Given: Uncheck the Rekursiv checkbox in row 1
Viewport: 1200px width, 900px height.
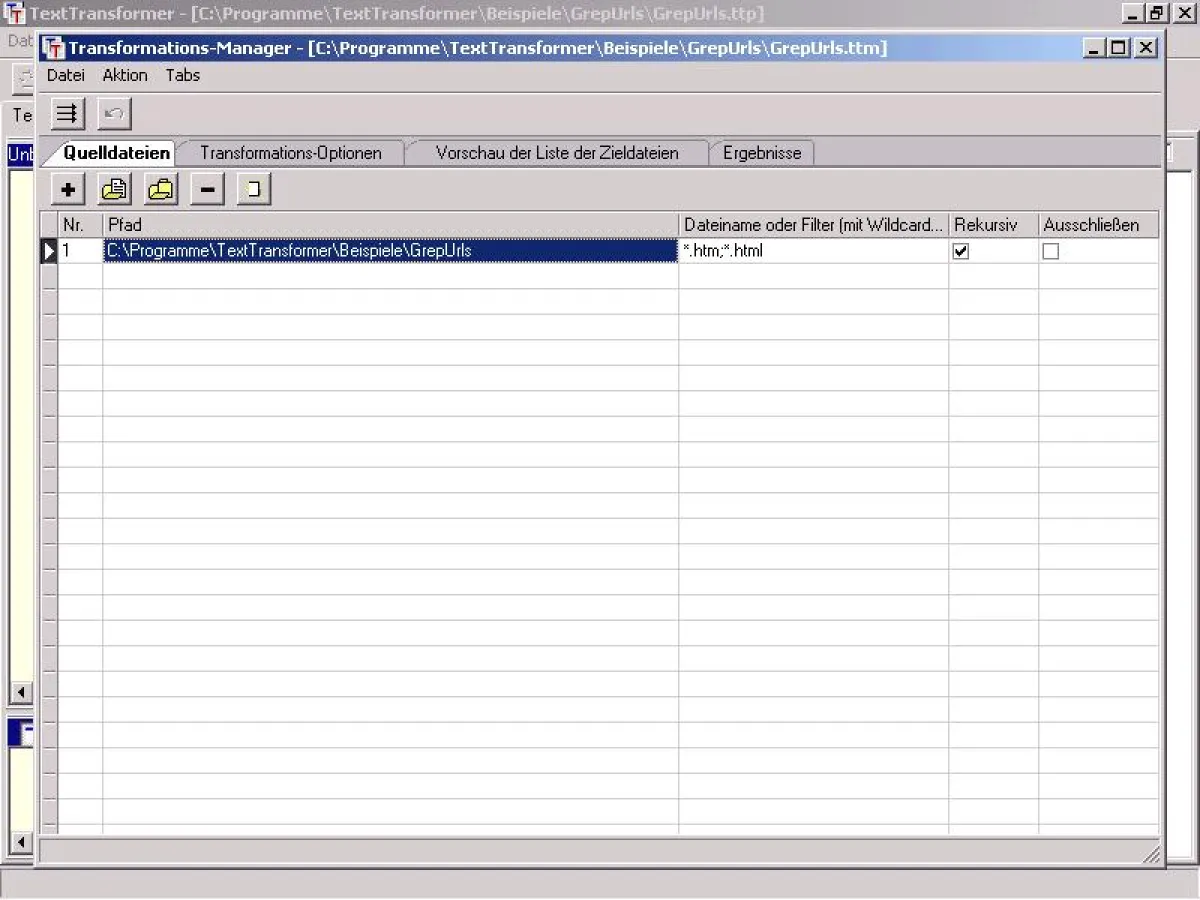Looking at the screenshot, I should [961, 252].
